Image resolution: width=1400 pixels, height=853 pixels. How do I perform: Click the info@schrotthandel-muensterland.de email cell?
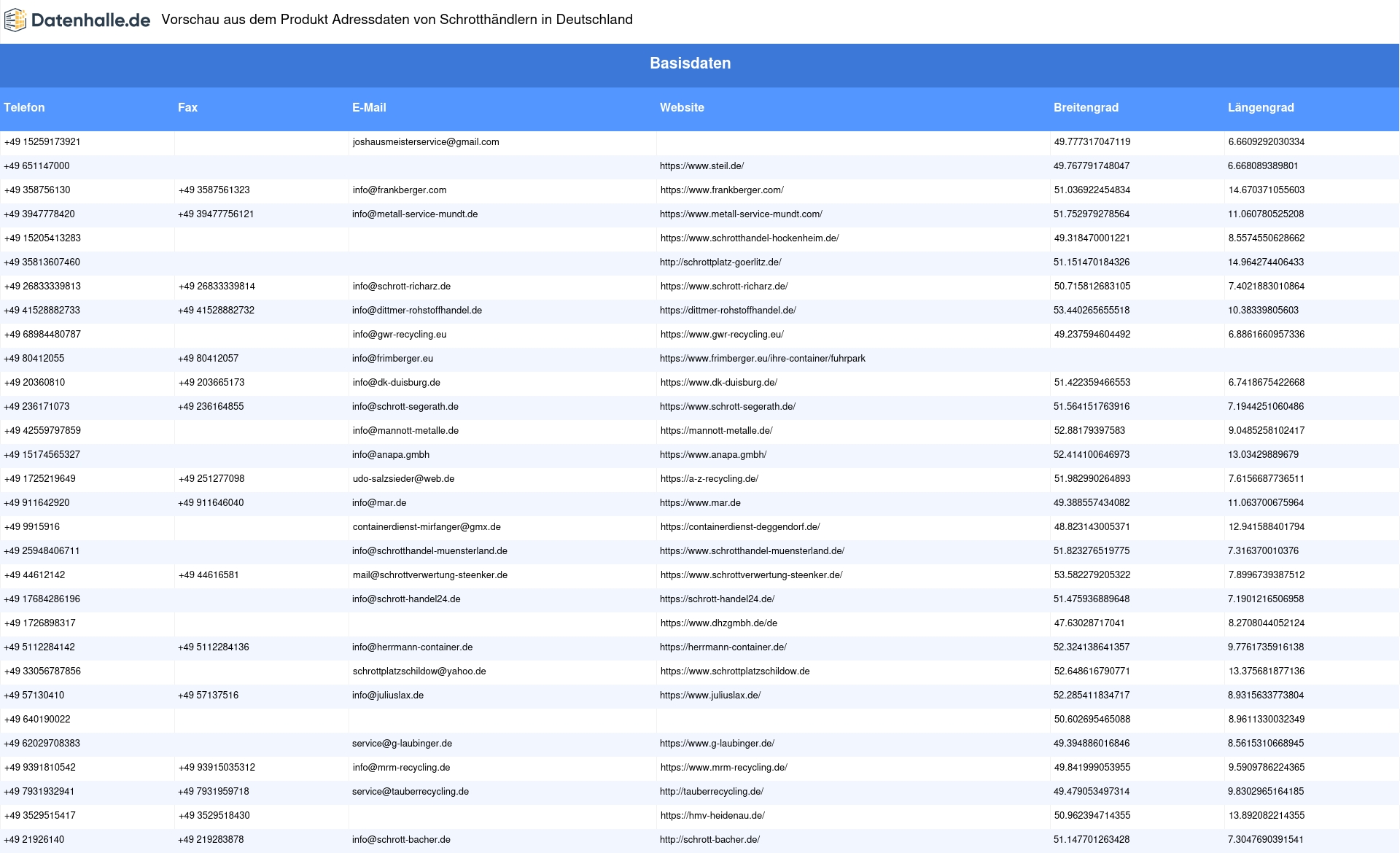point(429,551)
